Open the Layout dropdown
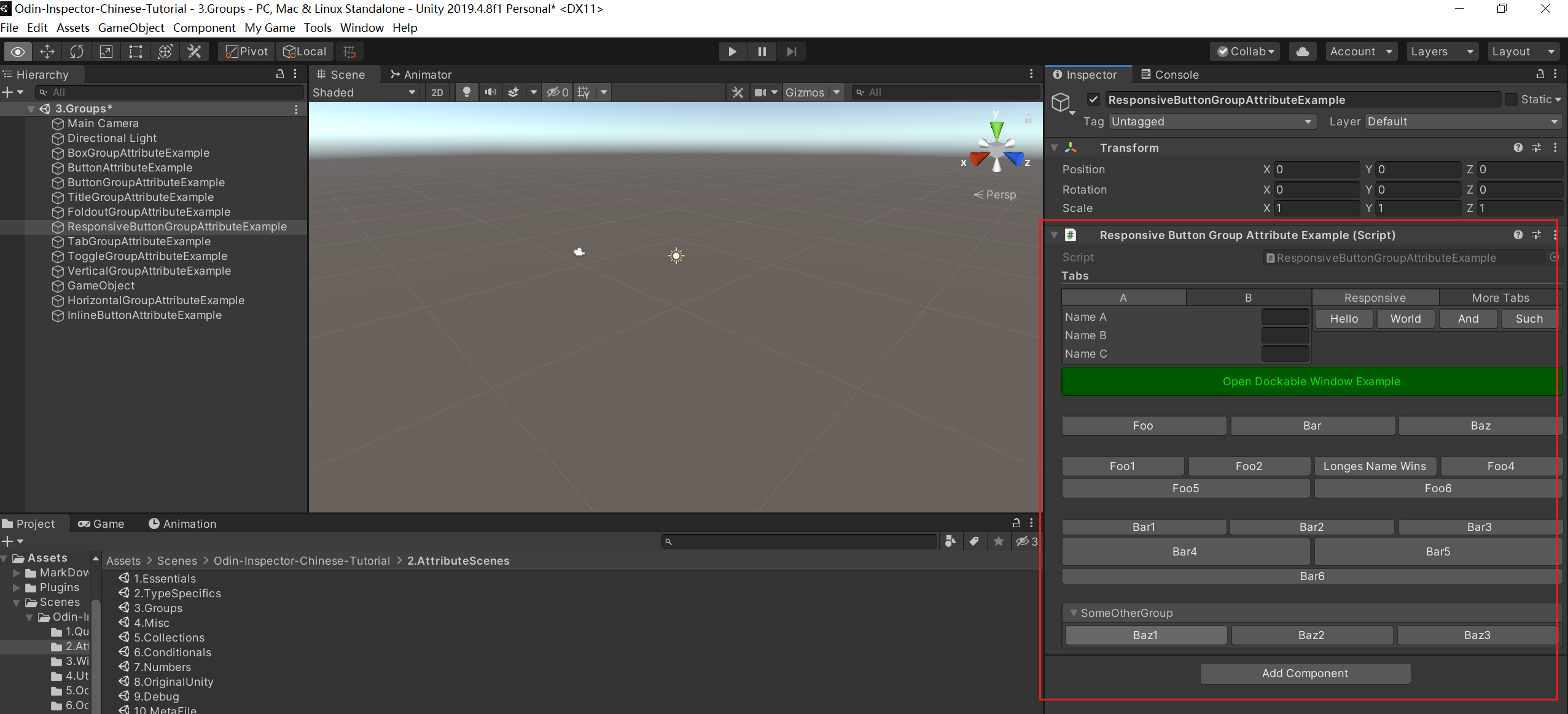The width and height of the screenshot is (1568, 714). coord(1523,52)
